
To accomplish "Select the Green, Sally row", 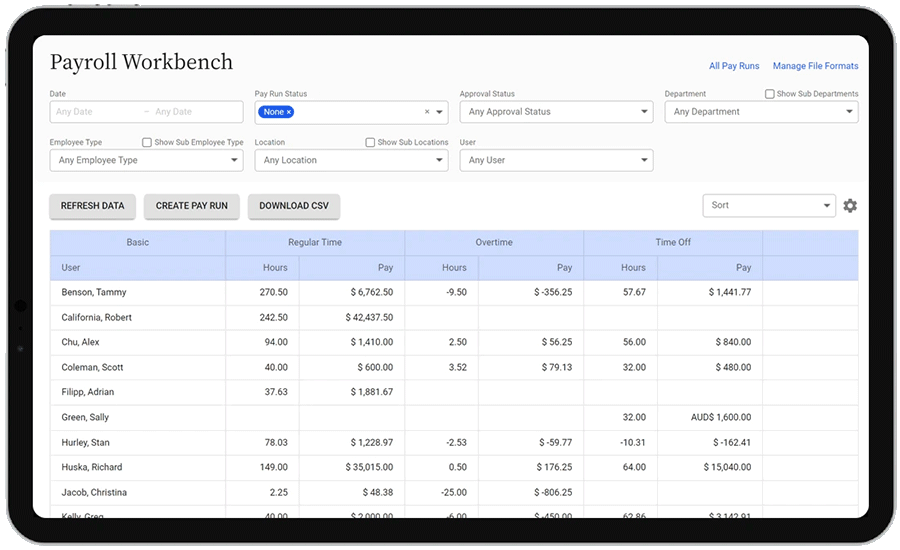I will 454,417.
